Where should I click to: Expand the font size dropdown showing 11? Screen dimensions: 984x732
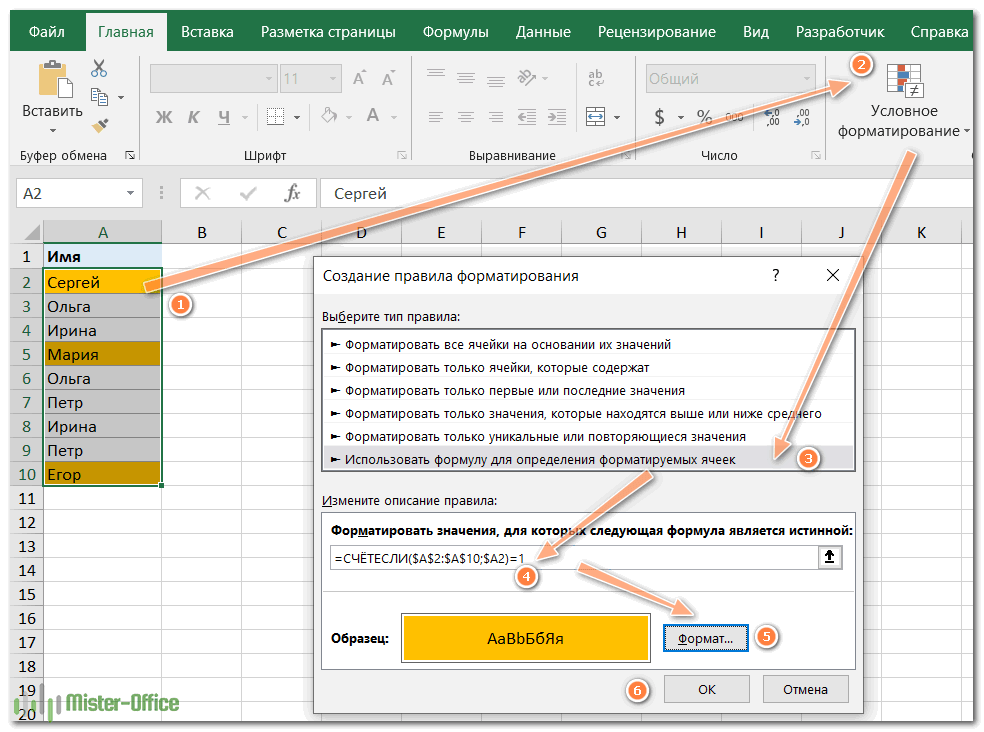(335, 79)
